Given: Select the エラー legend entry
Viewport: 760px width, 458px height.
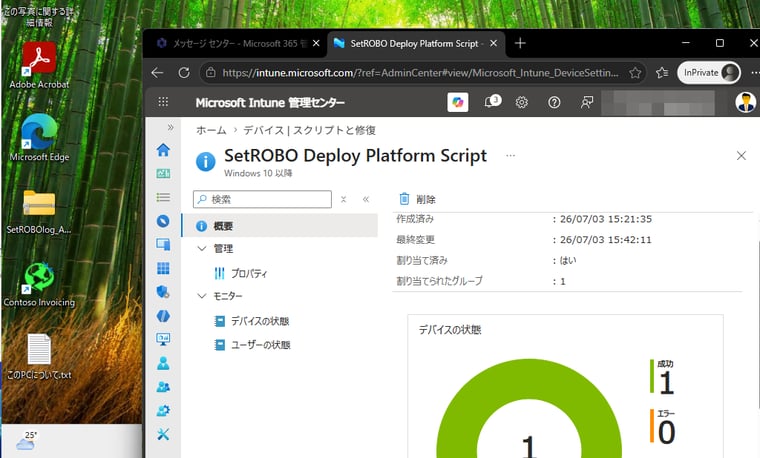Looking at the screenshot, I should click(663, 426).
